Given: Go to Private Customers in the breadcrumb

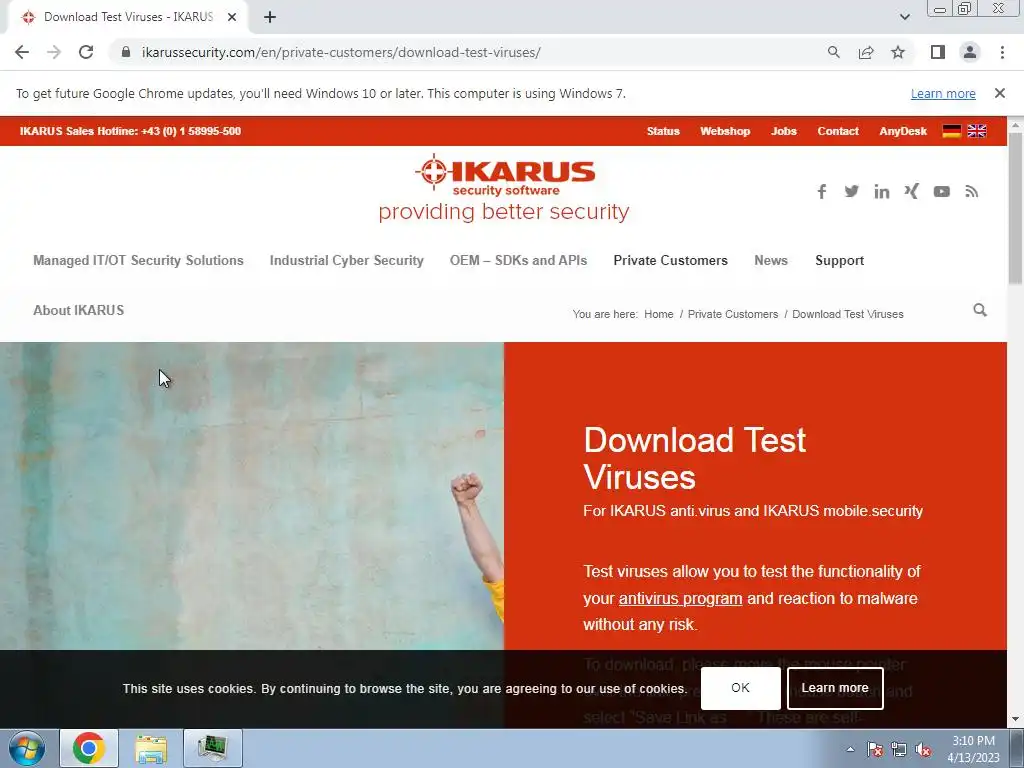Looking at the screenshot, I should tap(733, 314).
